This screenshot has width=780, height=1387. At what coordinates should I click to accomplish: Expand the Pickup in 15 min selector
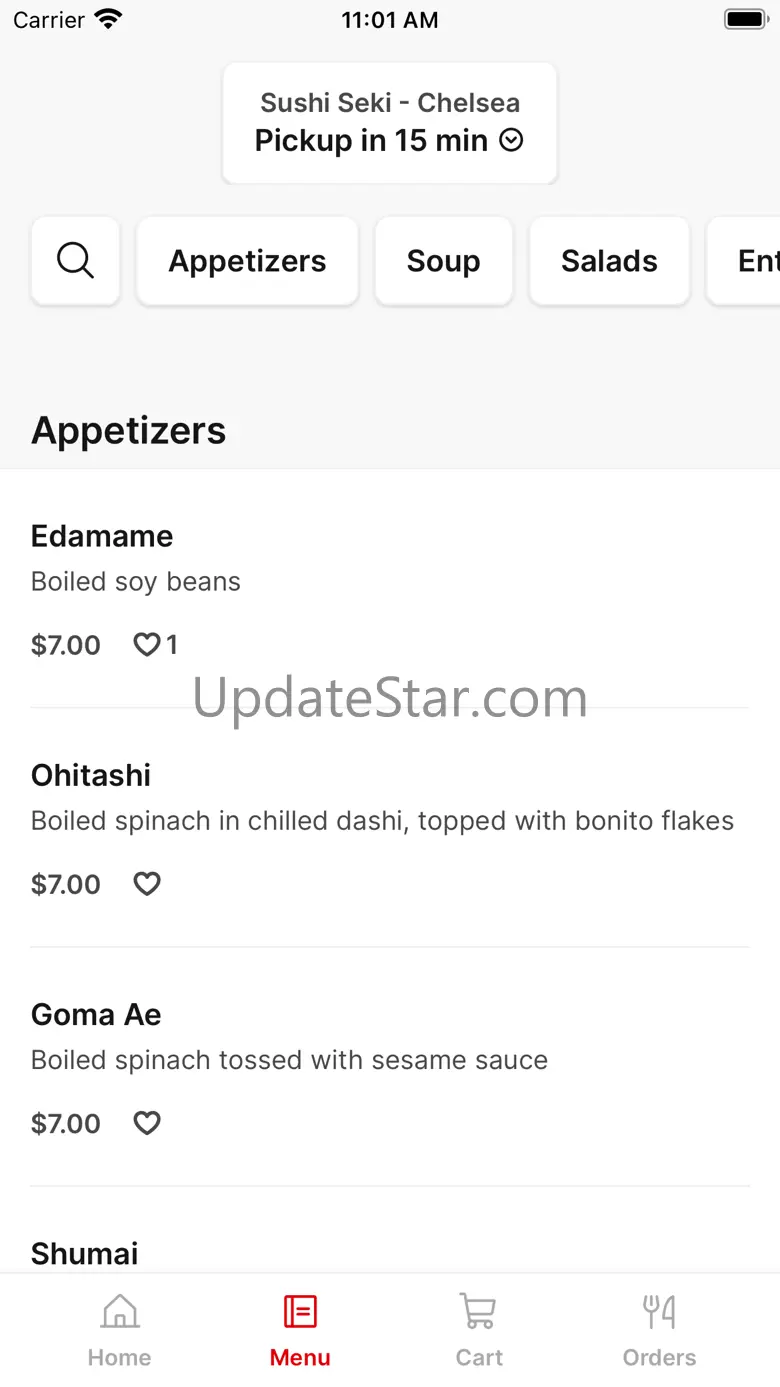(x=389, y=140)
